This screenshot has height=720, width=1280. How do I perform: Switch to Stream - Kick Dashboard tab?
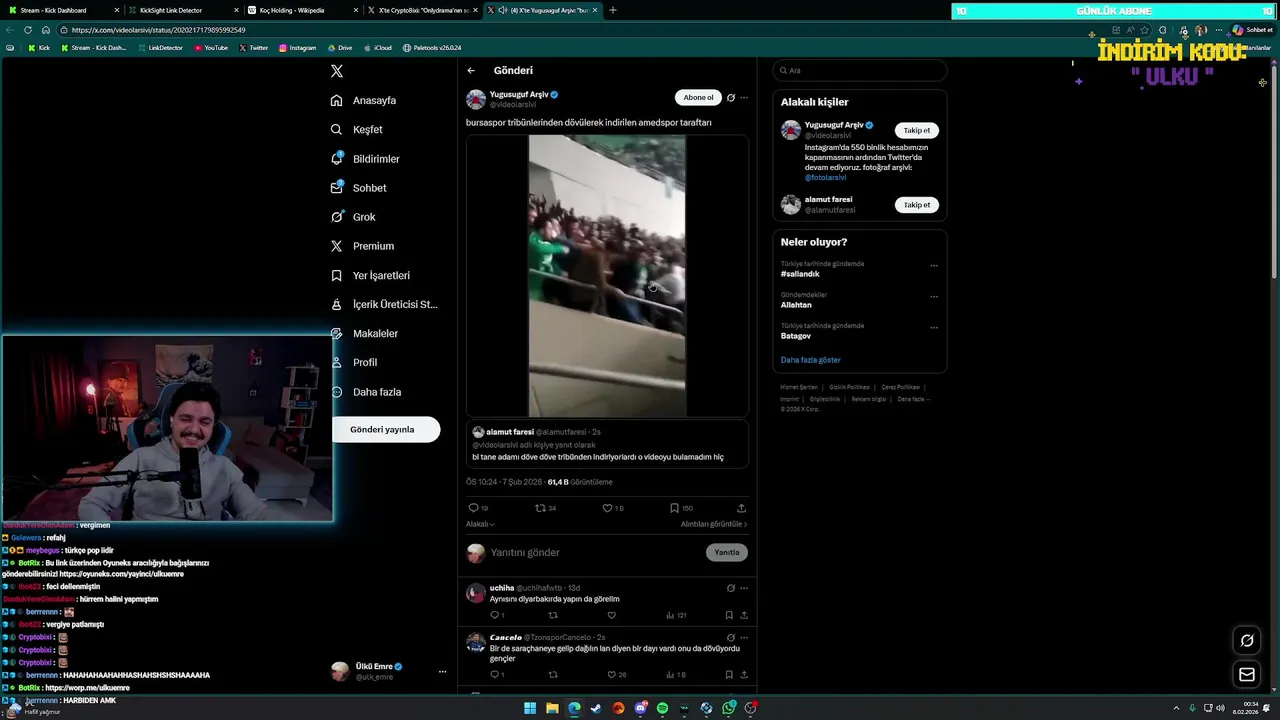(x=61, y=10)
